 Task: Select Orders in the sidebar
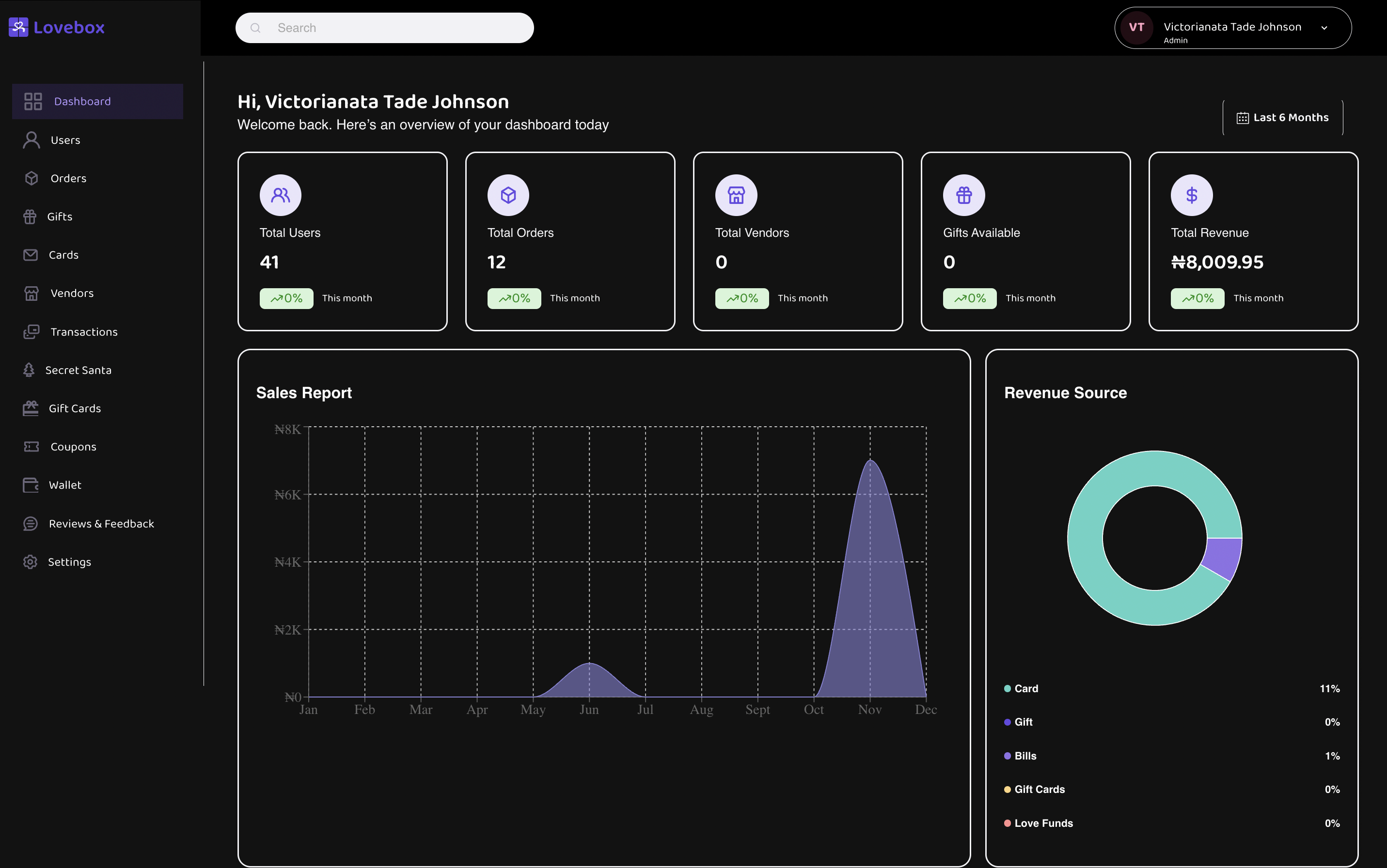(68, 179)
